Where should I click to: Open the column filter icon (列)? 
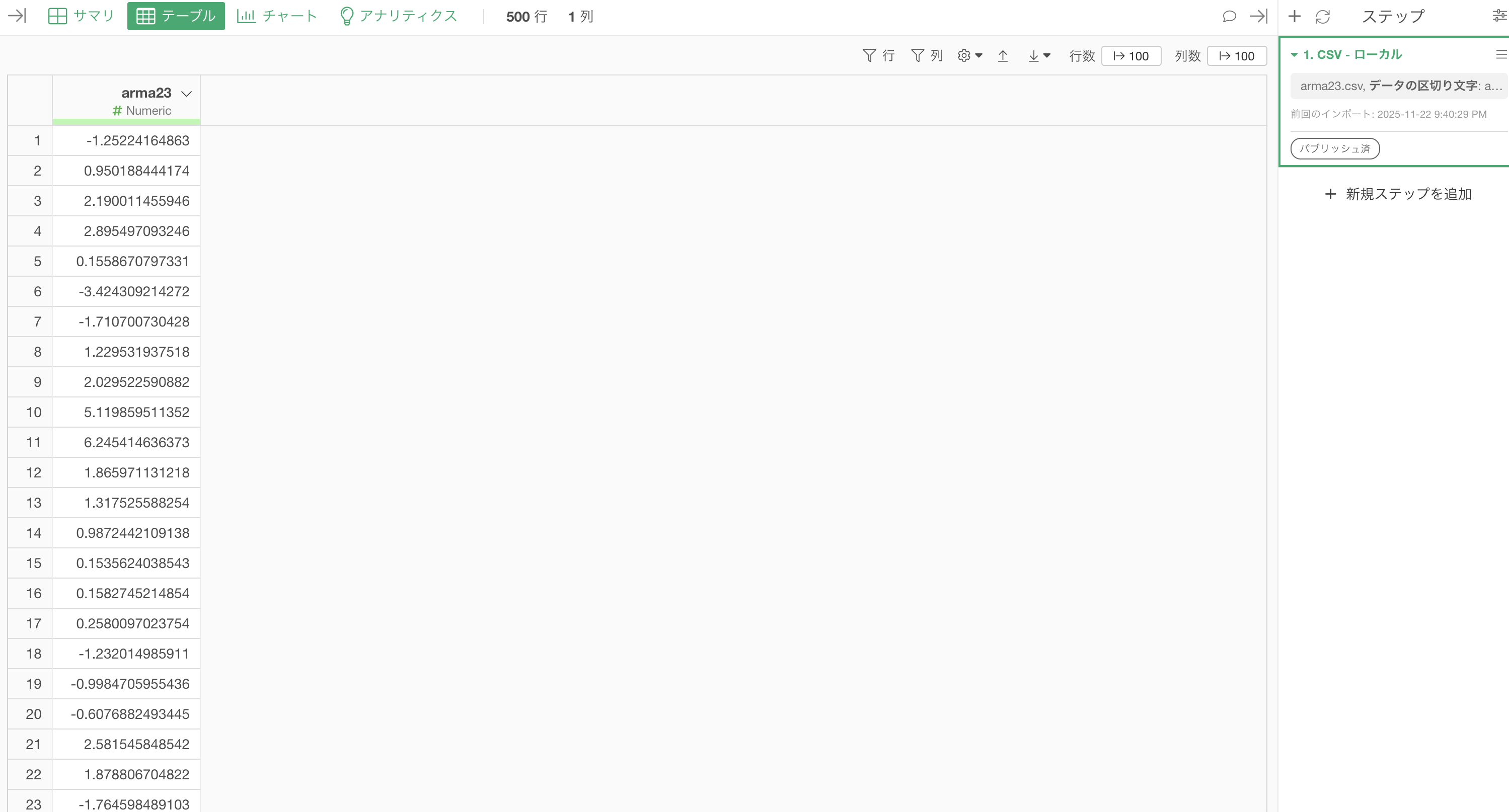pos(927,55)
